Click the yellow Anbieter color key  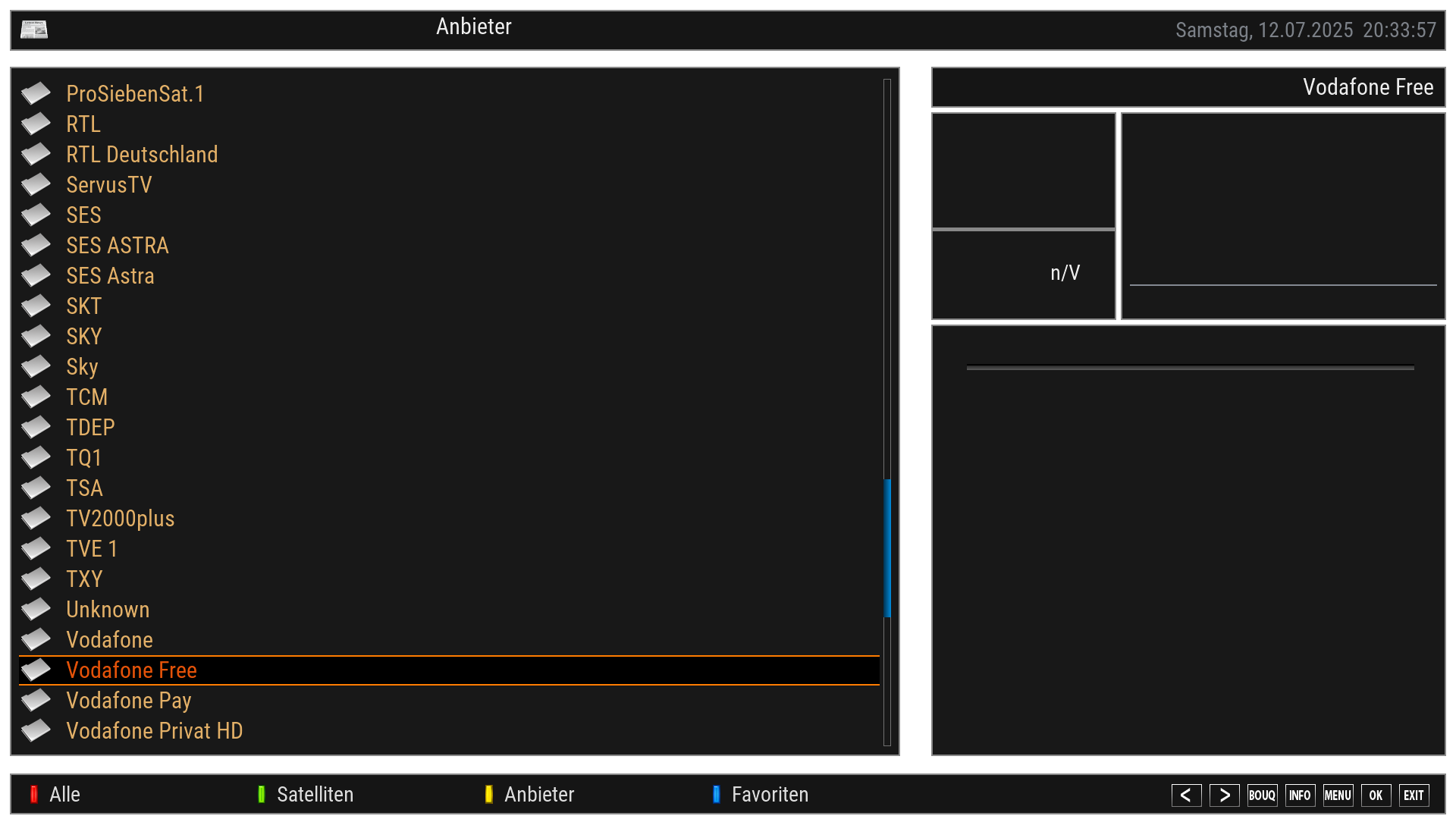(x=489, y=794)
